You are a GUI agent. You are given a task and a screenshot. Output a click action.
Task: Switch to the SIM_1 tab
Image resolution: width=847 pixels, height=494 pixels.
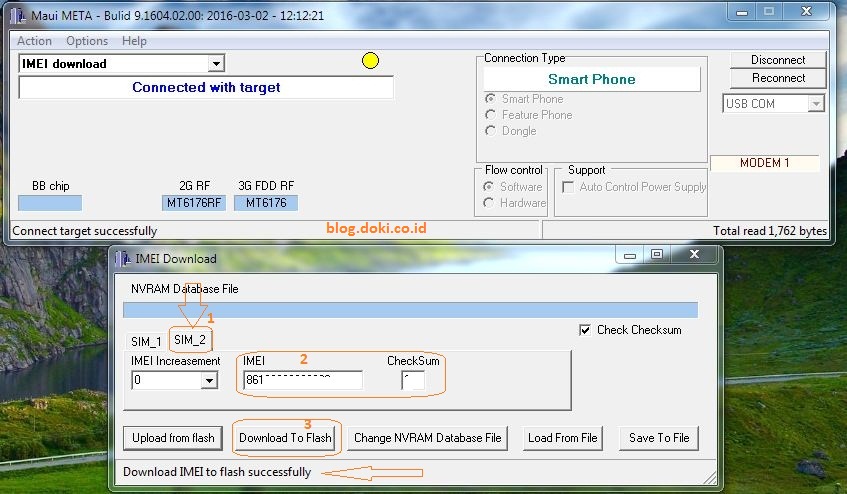point(146,342)
